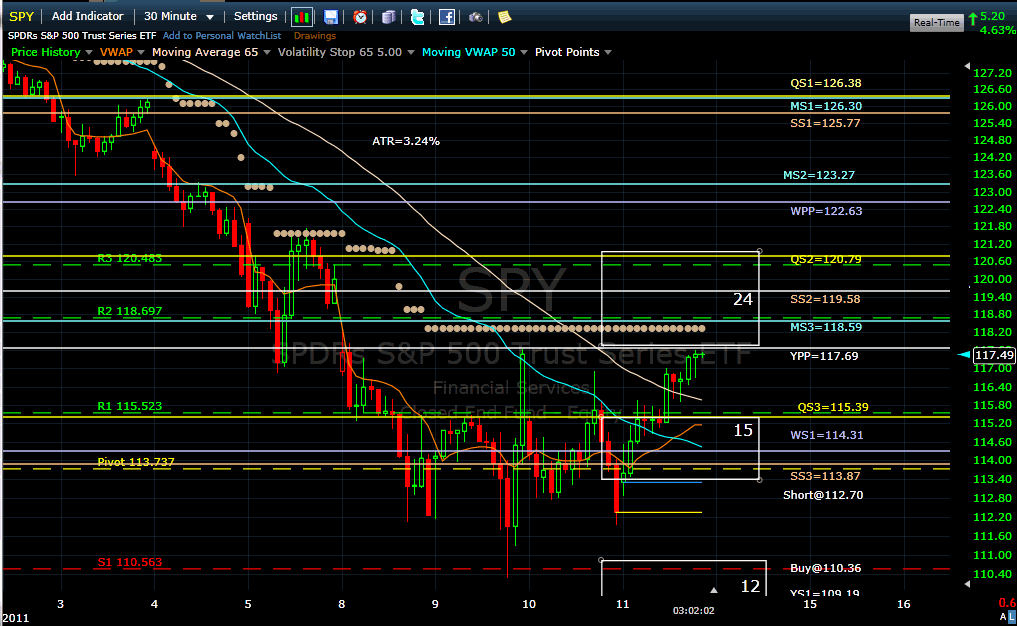The width and height of the screenshot is (1017, 626).
Task: Click the MS2=123.27 pivot label
Action: pyautogui.click(x=819, y=175)
